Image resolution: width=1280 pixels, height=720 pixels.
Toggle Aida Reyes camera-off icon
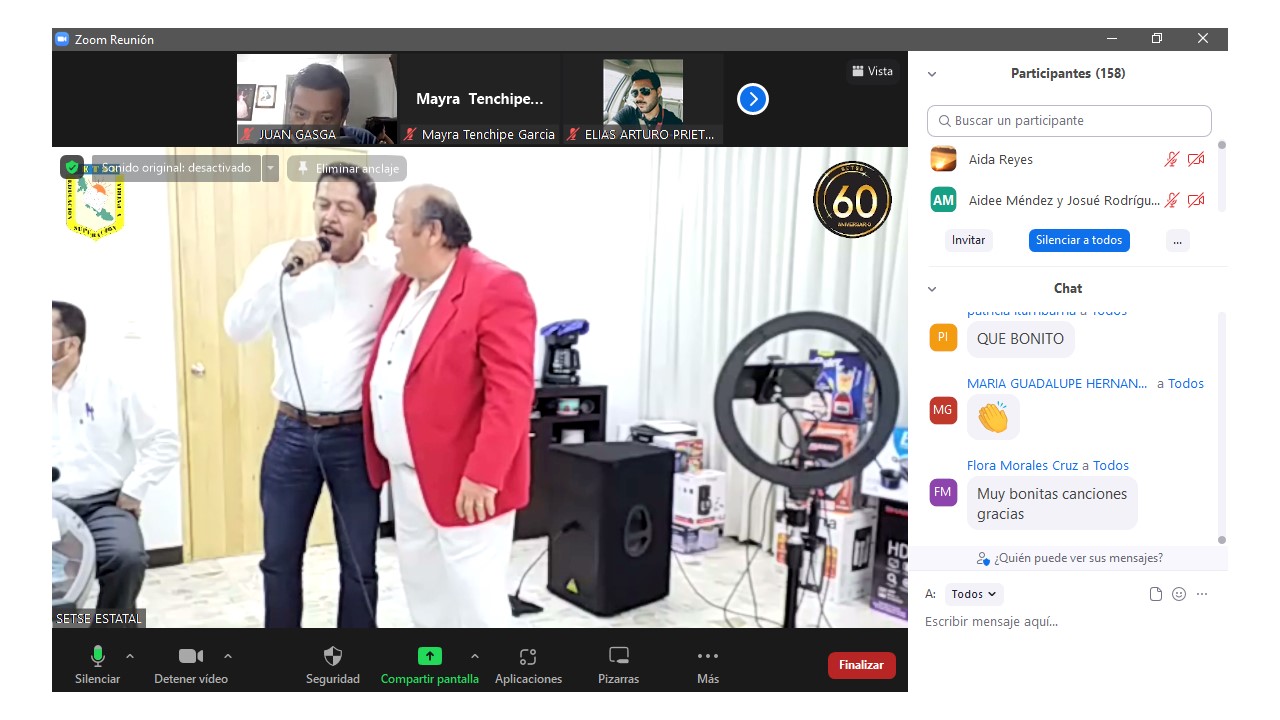tap(1196, 159)
